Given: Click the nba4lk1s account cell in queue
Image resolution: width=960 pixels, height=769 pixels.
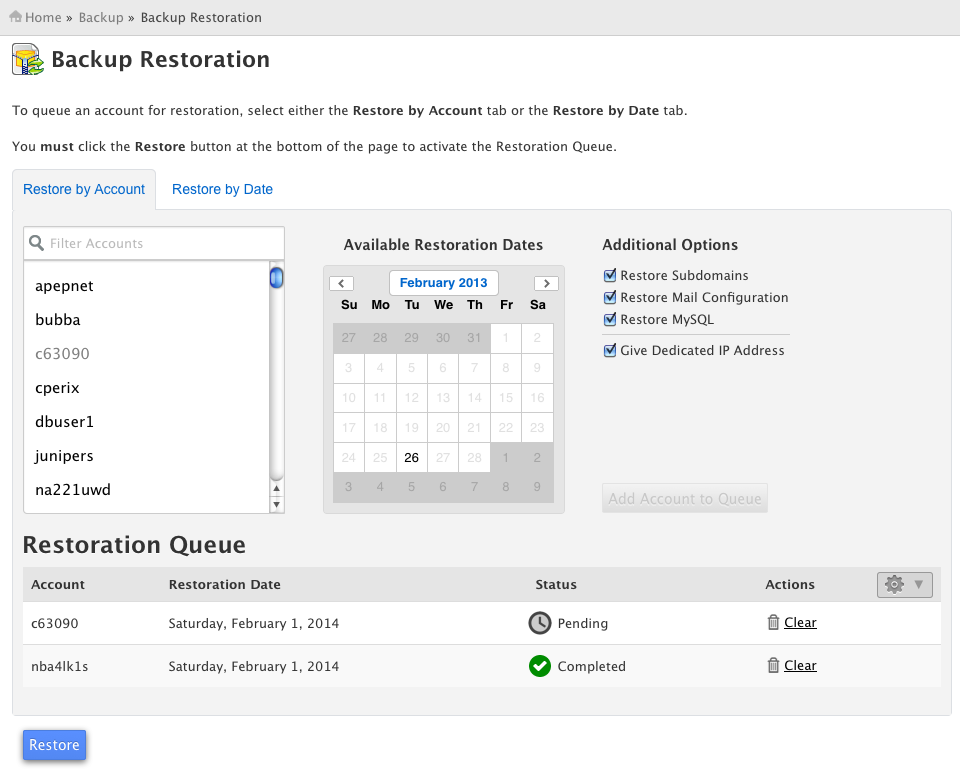Looking at the screenshot, I should (59, 666).
